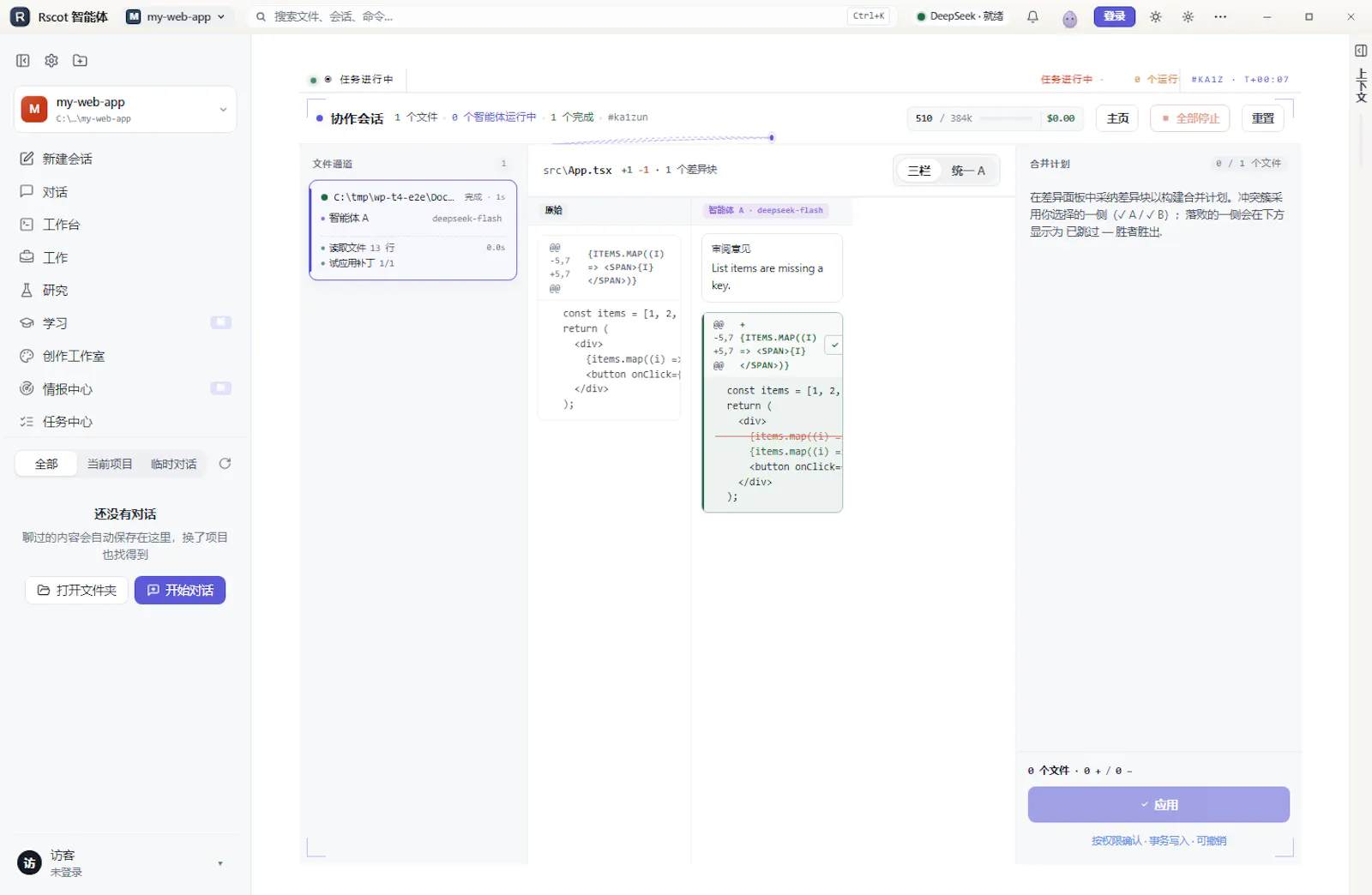Go to 对话 in the sidebar
Screen dimensions: 1372x895
click(x=125, y=192)
